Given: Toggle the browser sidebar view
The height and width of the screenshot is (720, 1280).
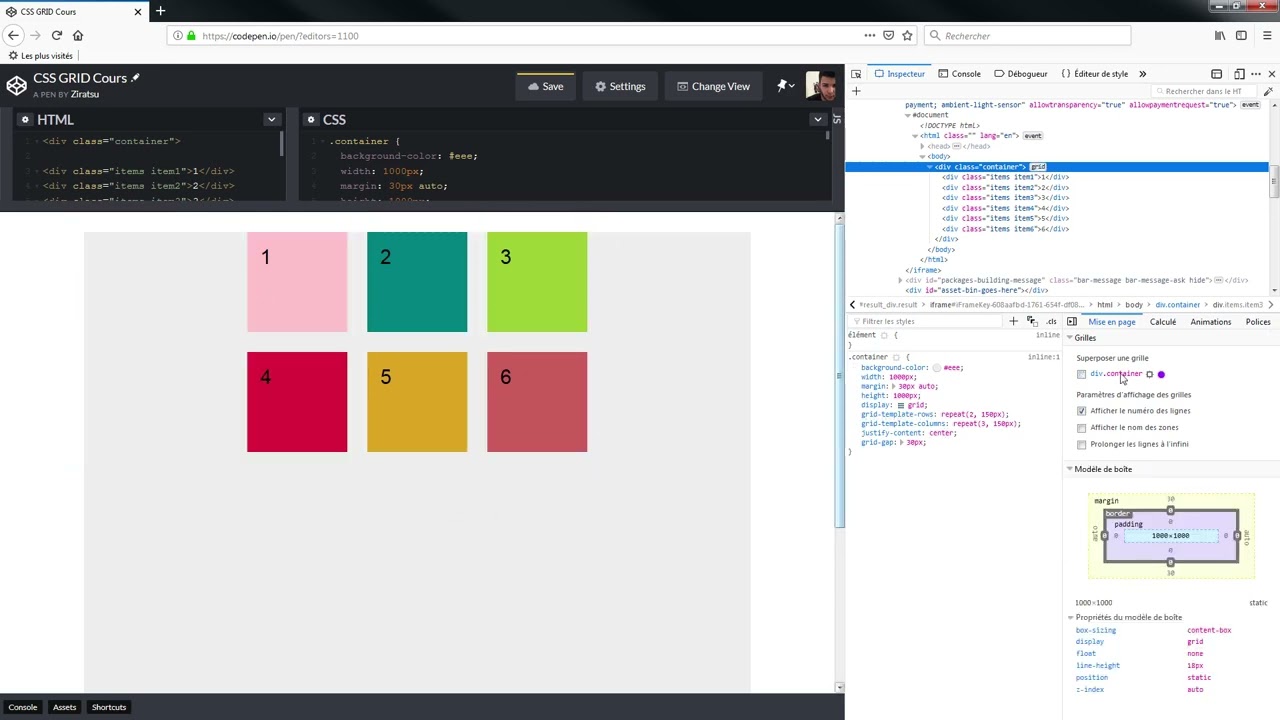Looking at the screenshot, I should click(1241, 36).
